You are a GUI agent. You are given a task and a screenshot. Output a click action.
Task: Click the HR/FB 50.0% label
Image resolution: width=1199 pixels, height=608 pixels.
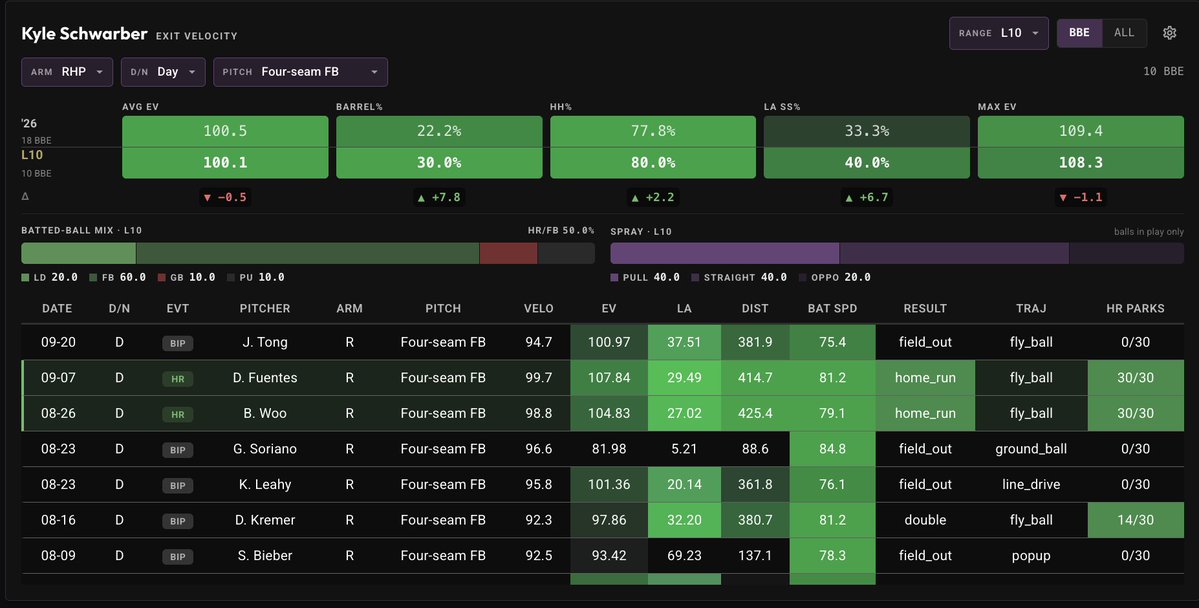pyautogui.click(x=561, y=230)
